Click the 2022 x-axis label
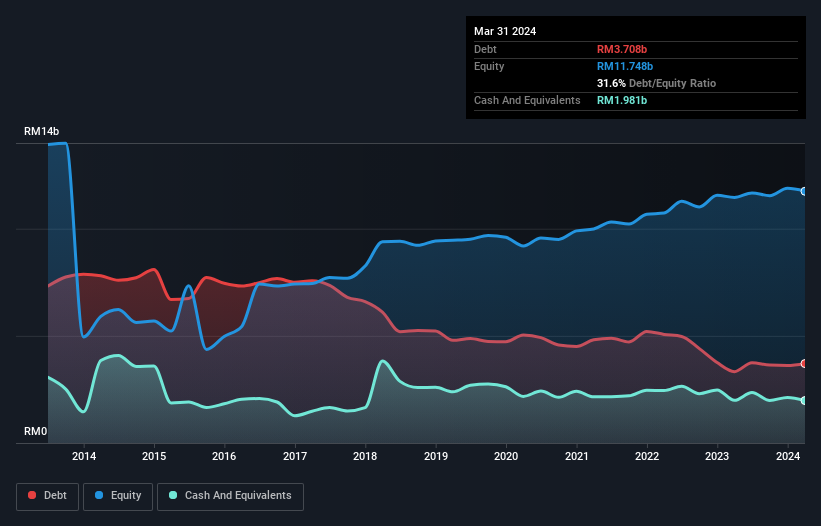The width and height of the screenshot is (821, 526). pos(647,456)
